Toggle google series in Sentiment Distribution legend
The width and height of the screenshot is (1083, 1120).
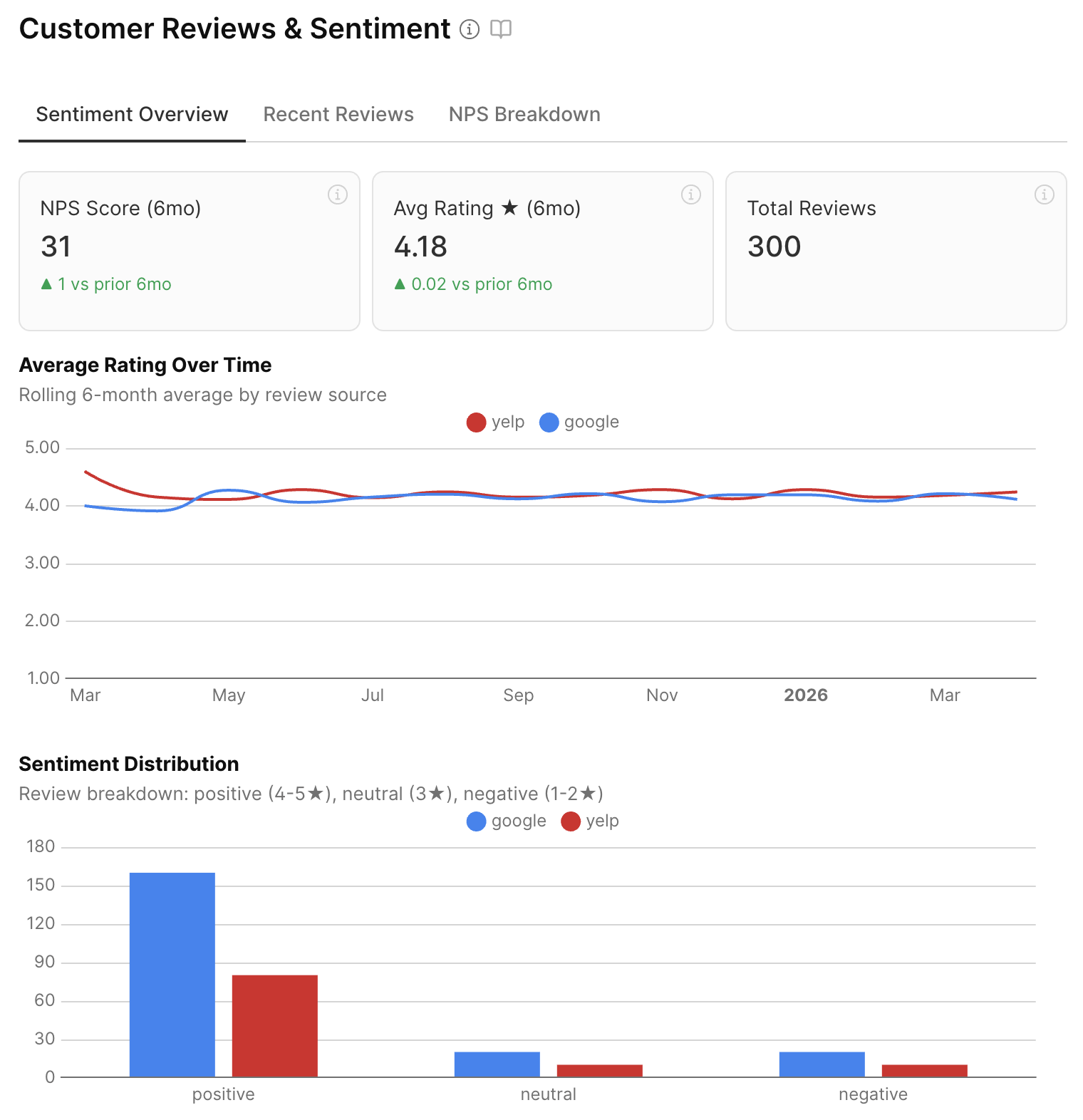tap(507, 821)
